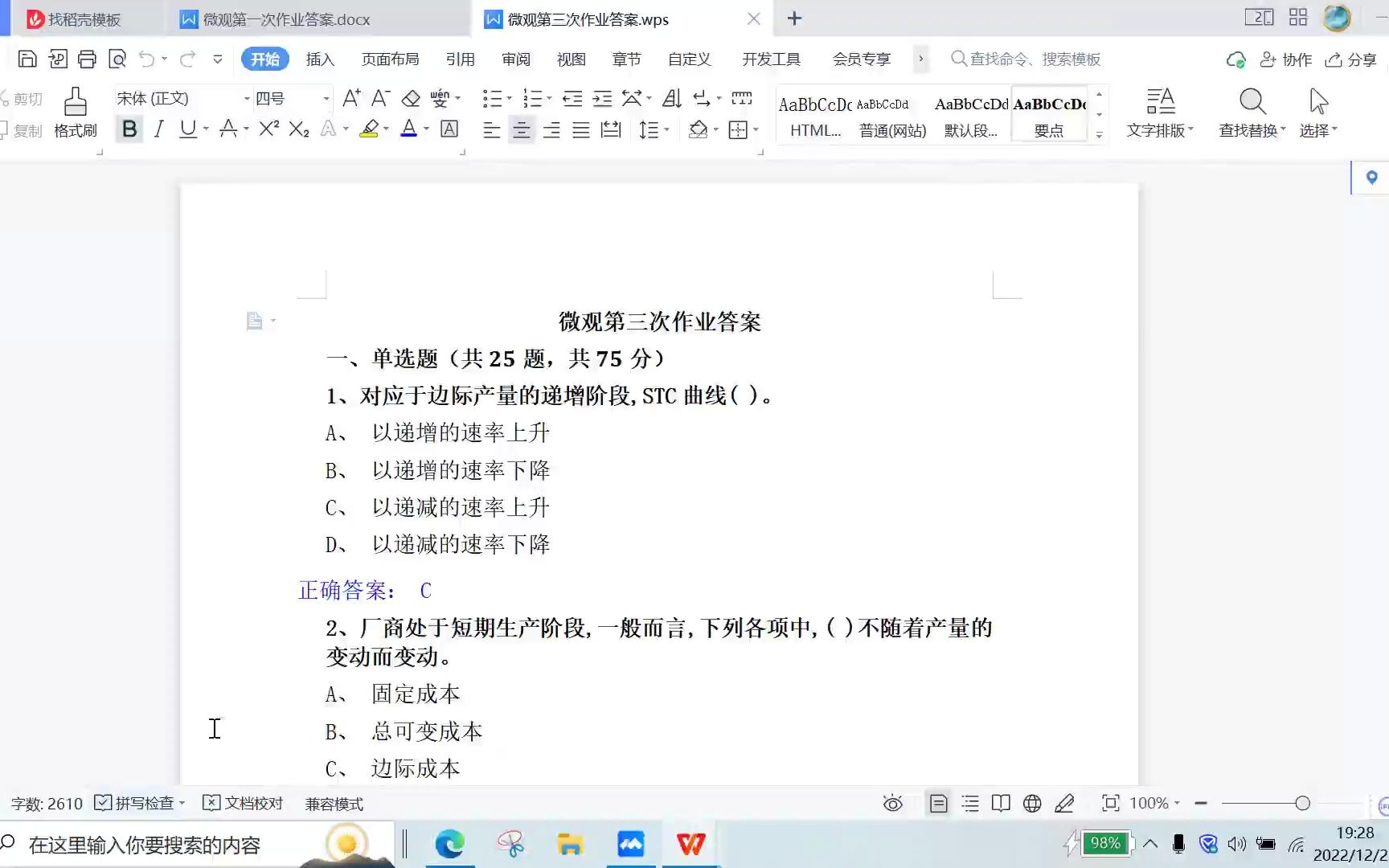1389x868 pixels.
Task: Open the Page Layout (页面布局) tab
Action: [x=391, y=59]
